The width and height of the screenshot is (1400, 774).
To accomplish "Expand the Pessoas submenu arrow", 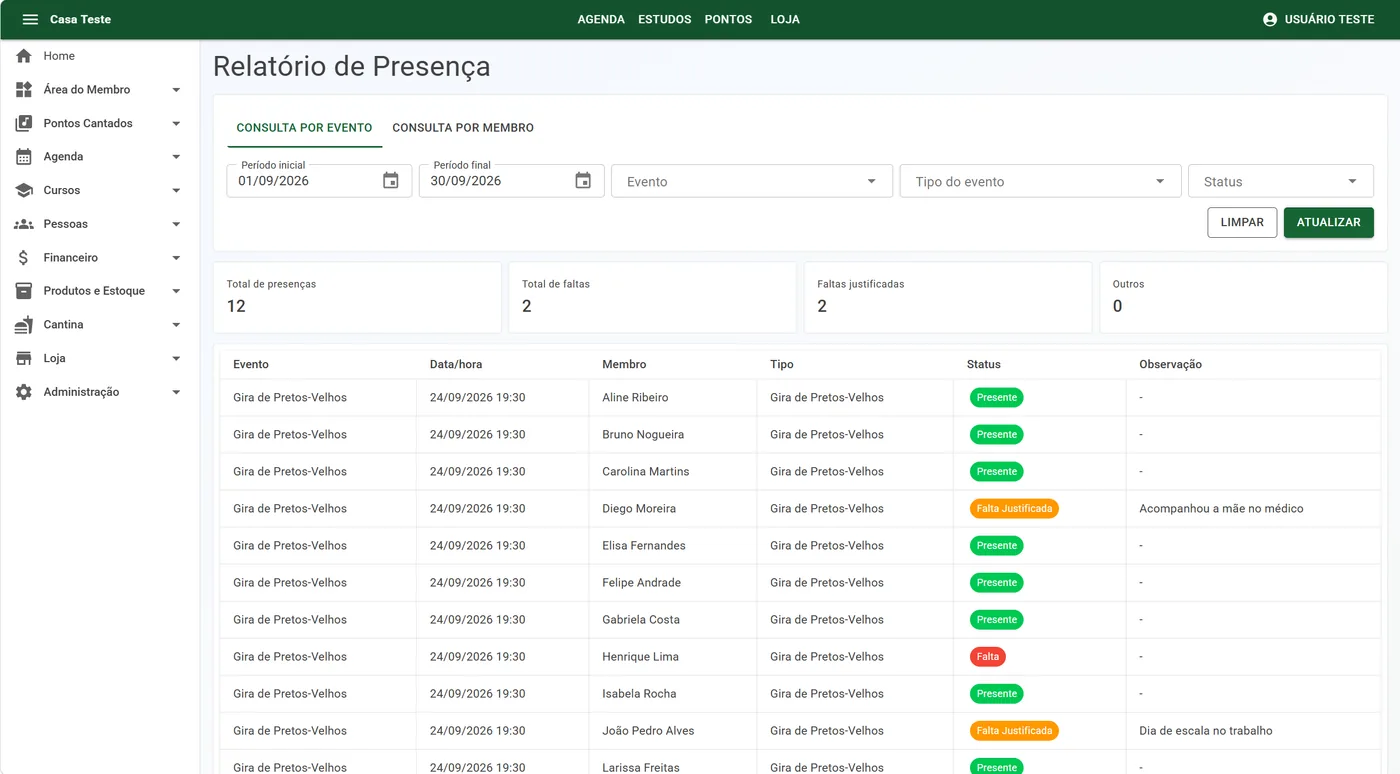I will 176,224.
